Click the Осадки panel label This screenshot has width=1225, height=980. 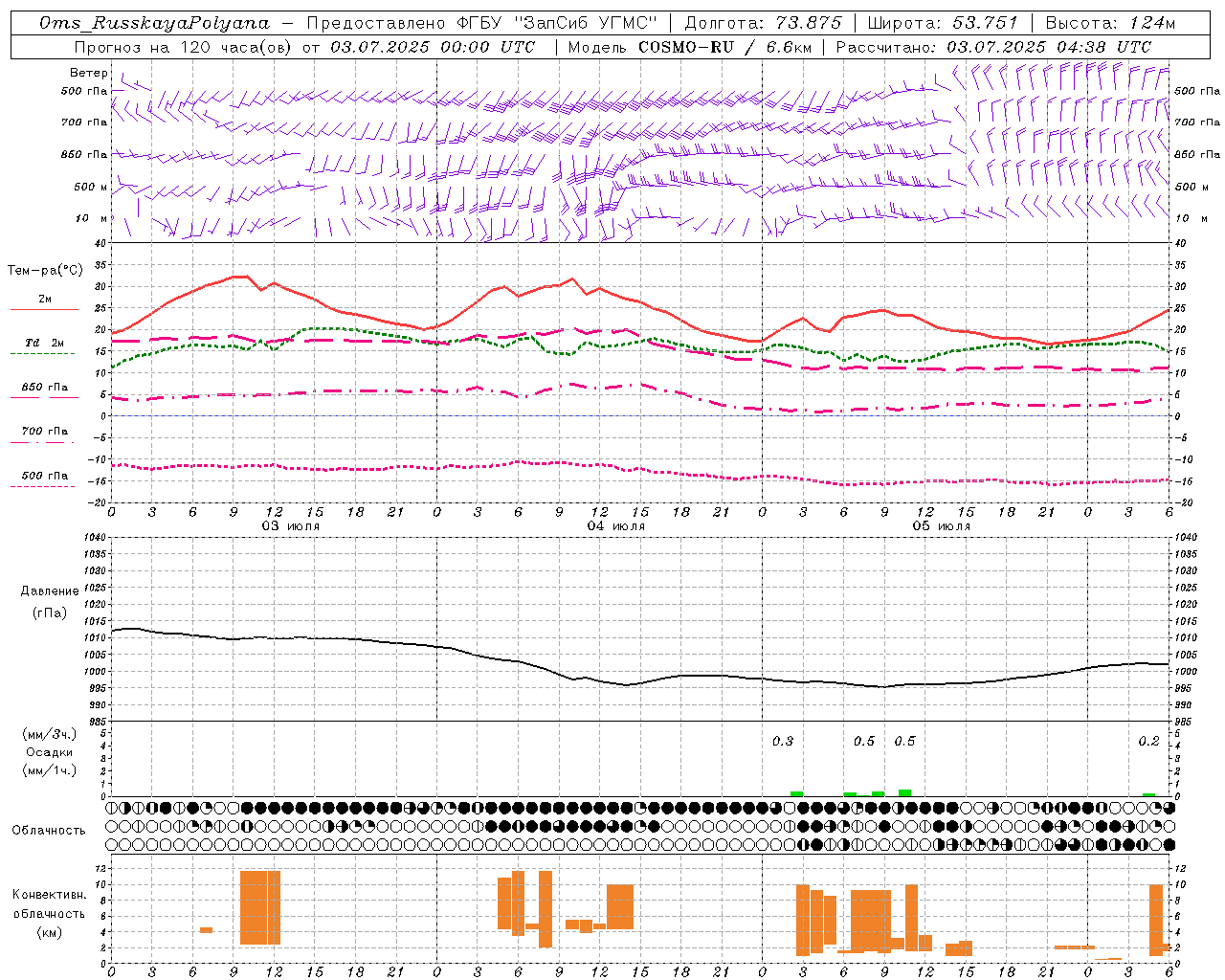pyautogui.click(x=50, y=752)
